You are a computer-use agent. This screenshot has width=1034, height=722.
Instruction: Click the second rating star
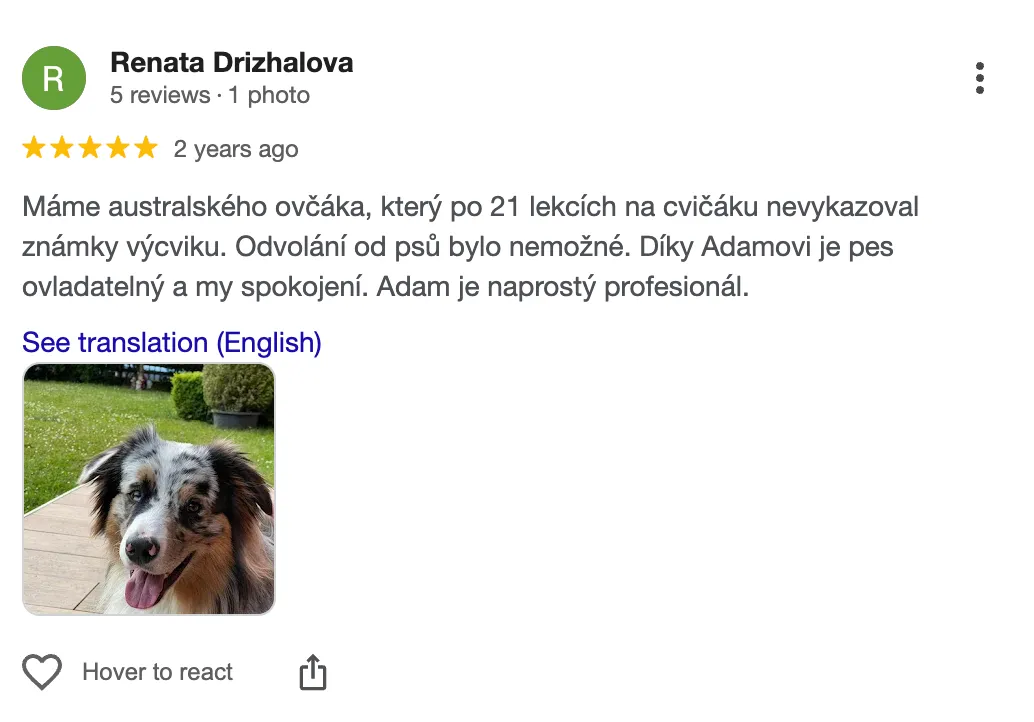pyautogui.click(x=62, y=149)
